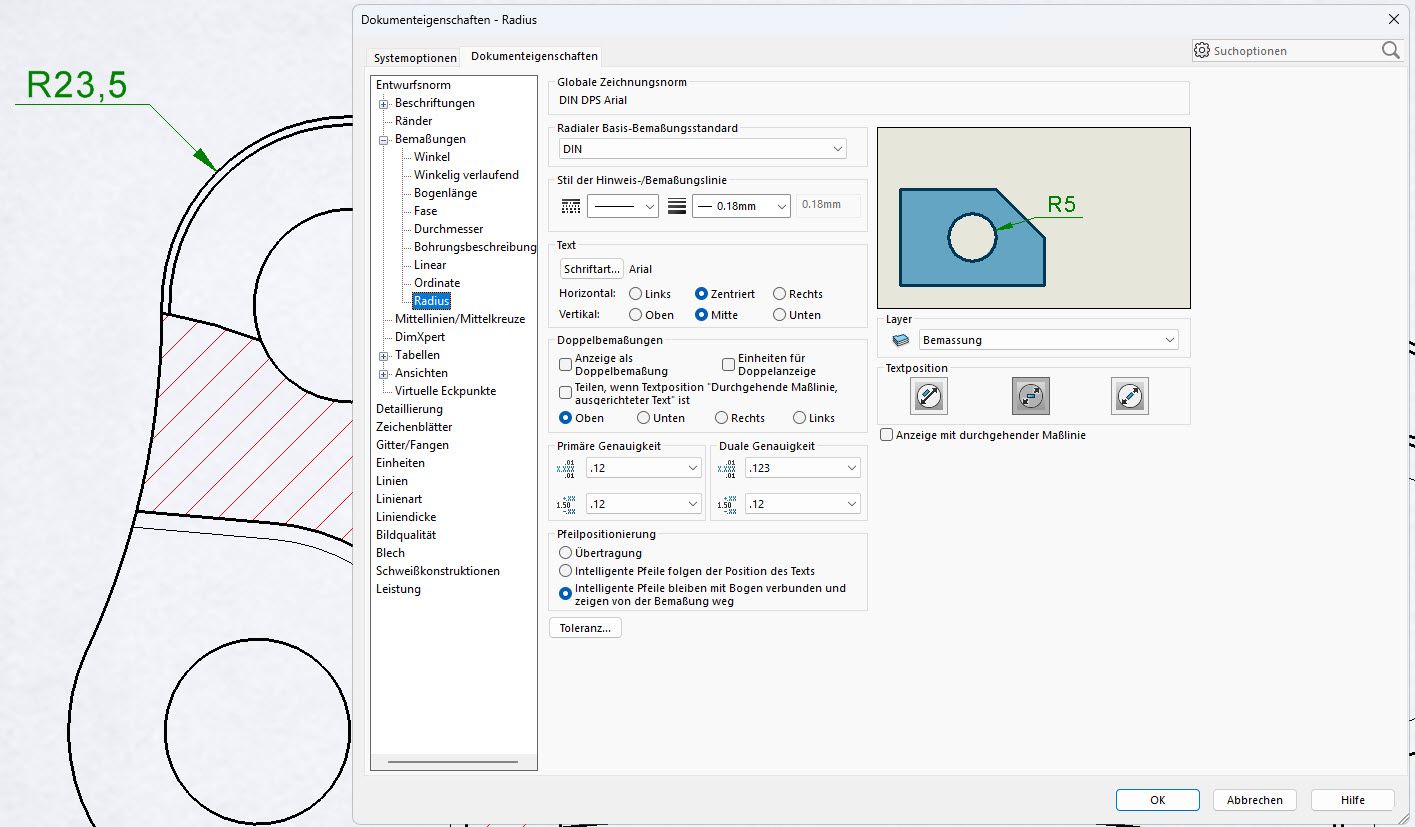Select the third Textposition icon button

(x=1130, y=396)
